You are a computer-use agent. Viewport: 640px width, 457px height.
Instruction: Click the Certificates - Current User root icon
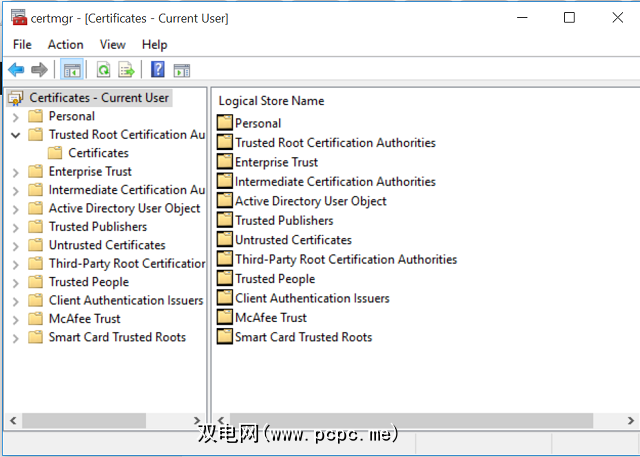pos(16,98)
